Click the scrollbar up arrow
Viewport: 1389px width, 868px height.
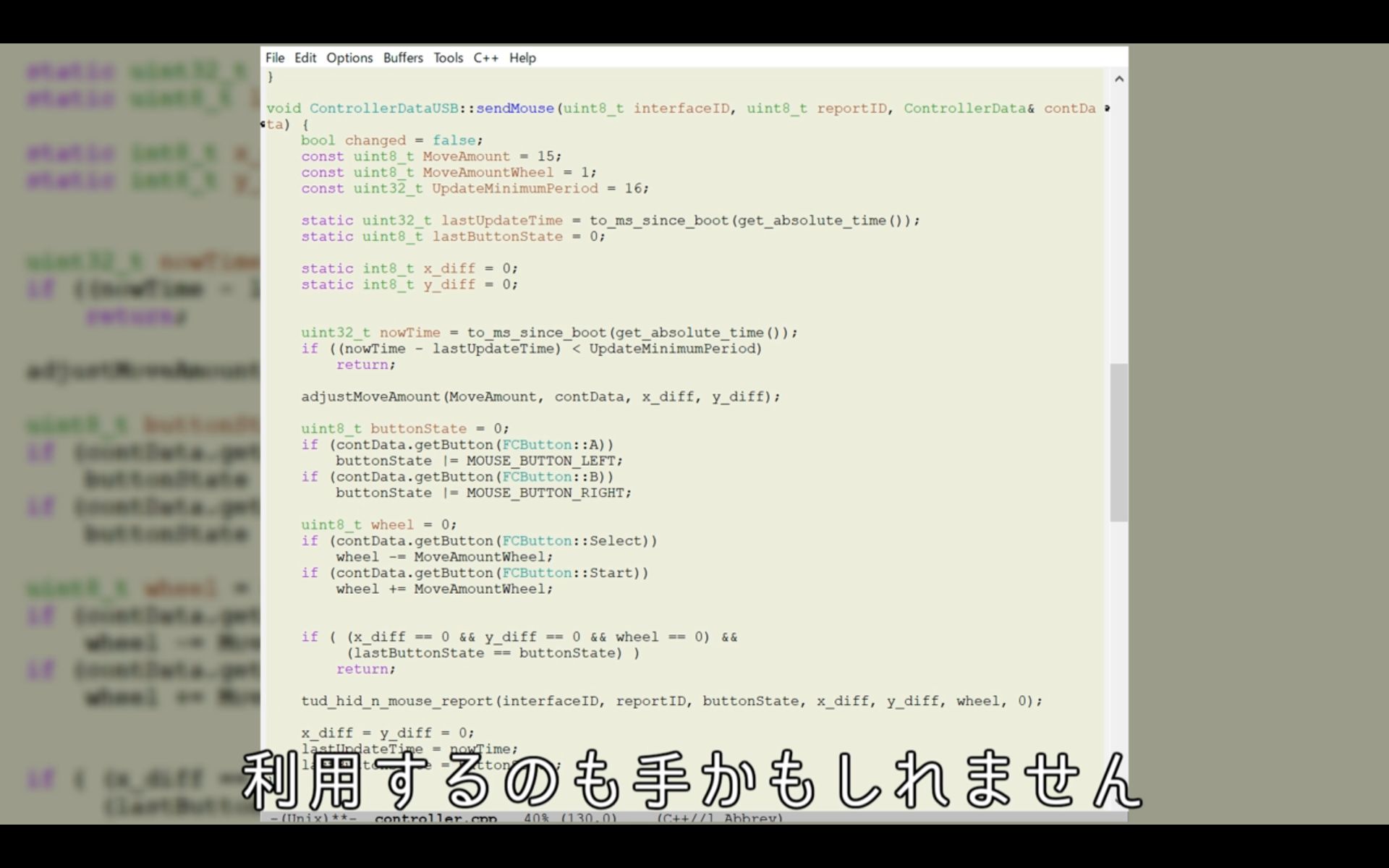(x=1119, y=79)
